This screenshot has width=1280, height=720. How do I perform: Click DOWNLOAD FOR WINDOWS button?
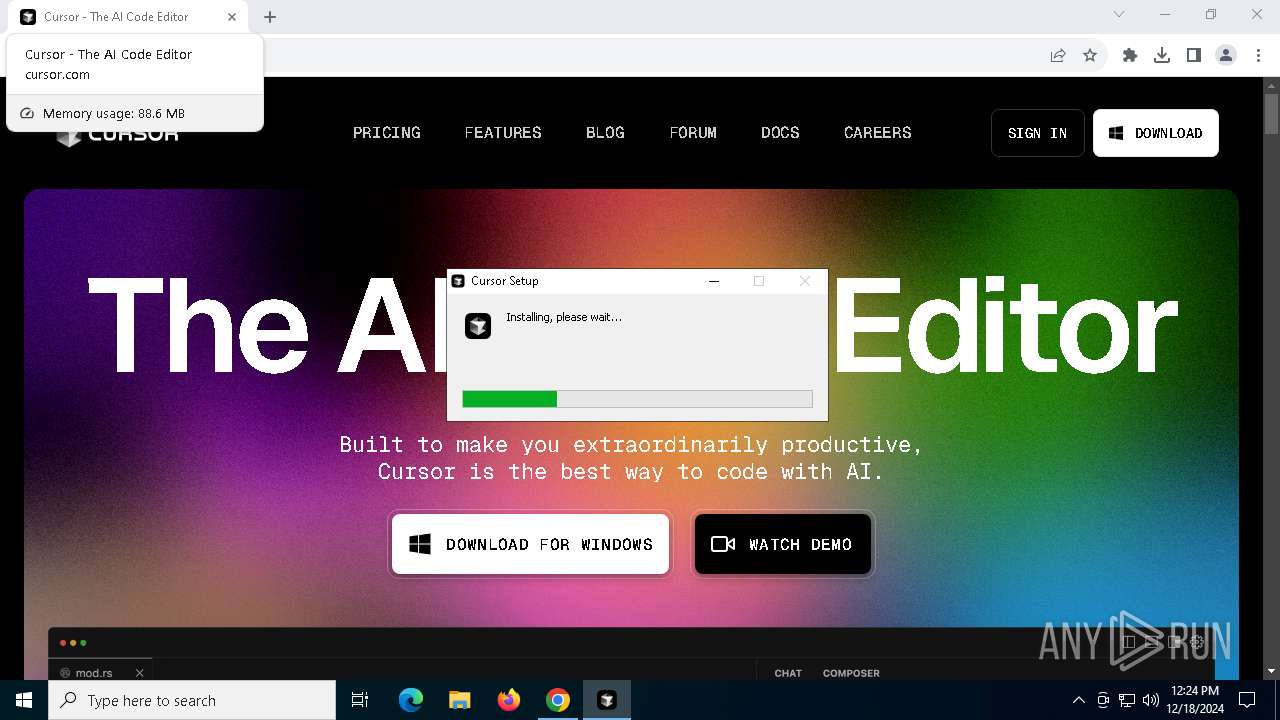[530, 544]
